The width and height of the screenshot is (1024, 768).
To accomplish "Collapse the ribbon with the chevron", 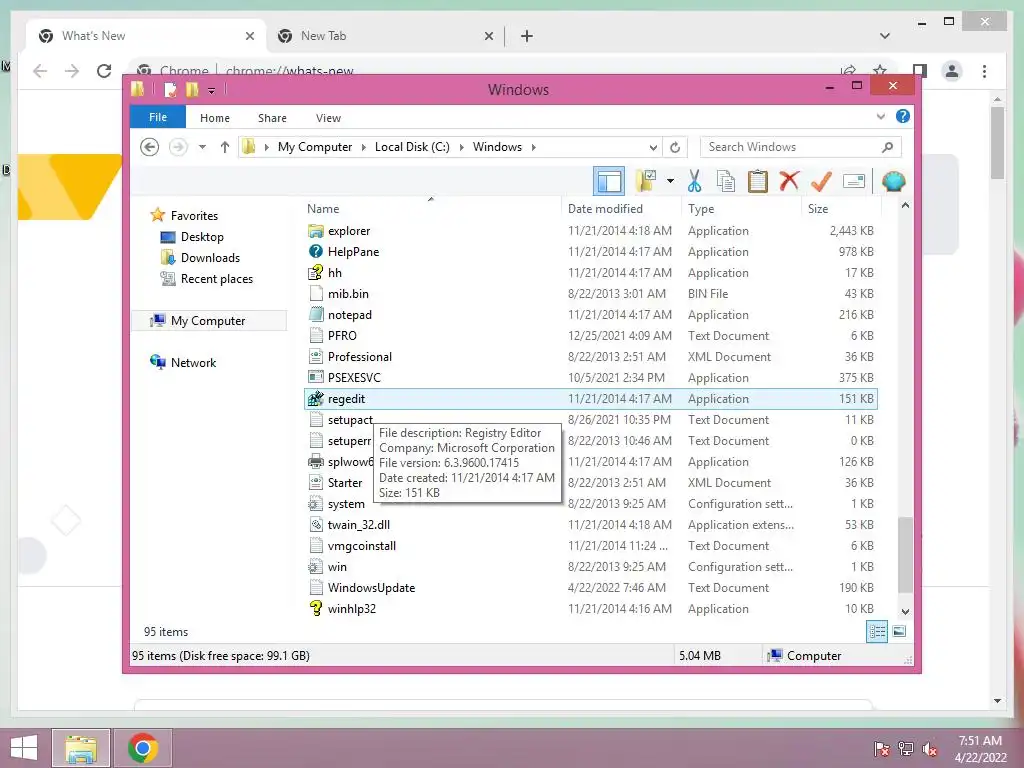I will point(880,117).
